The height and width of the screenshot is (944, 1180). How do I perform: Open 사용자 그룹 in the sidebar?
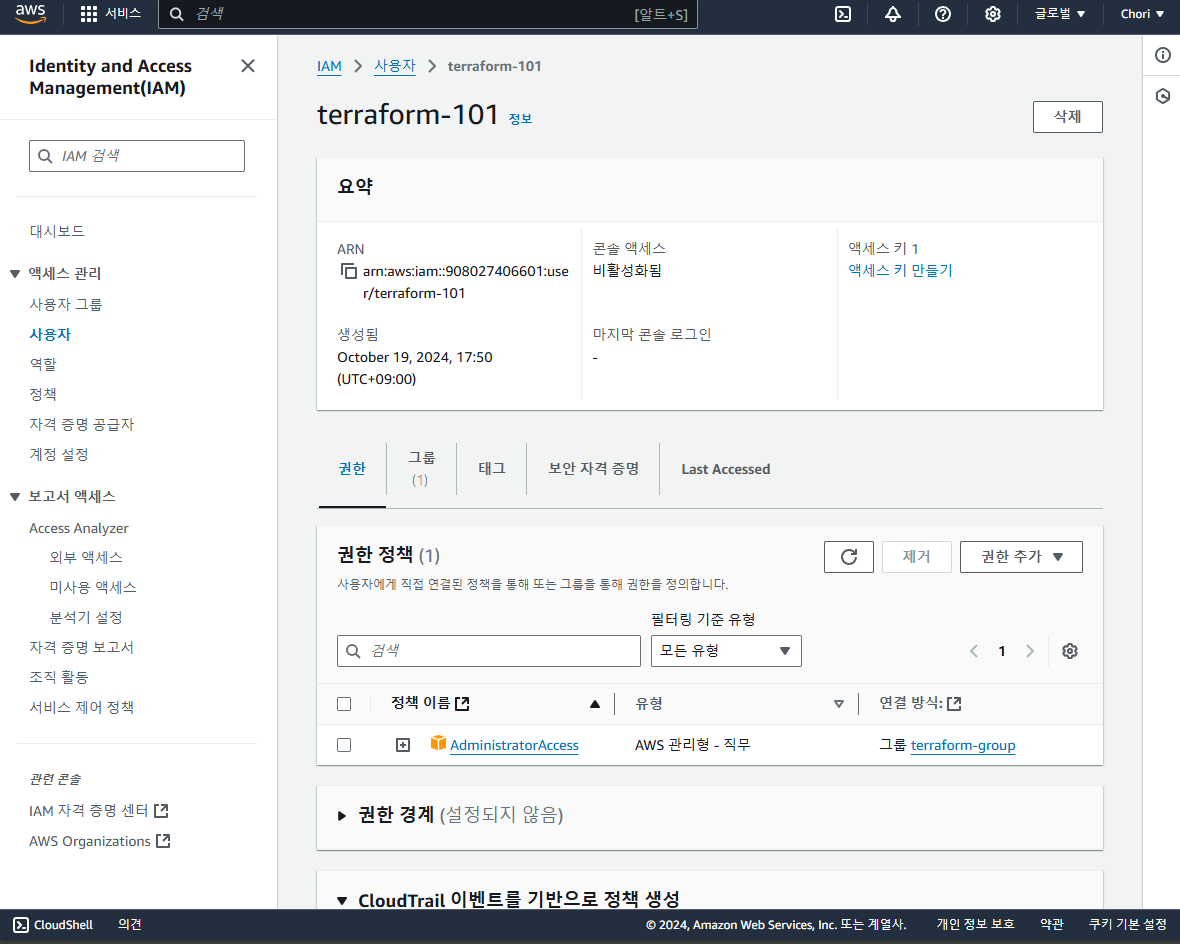65,305
